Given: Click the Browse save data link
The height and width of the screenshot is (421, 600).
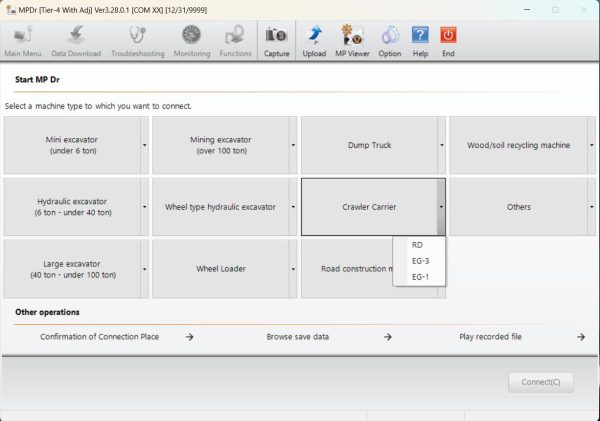Looking at the screenshot, I should click(298, 337).
